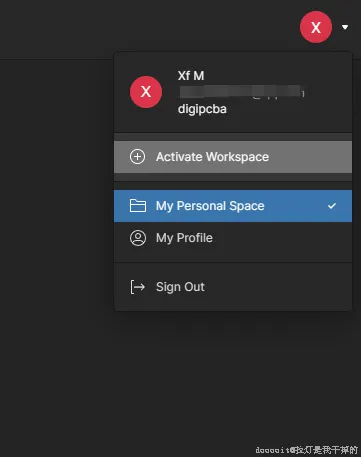Click blank area right of Sign Out
This screenshot has height=457, width=361.
[x=277, y=287]
